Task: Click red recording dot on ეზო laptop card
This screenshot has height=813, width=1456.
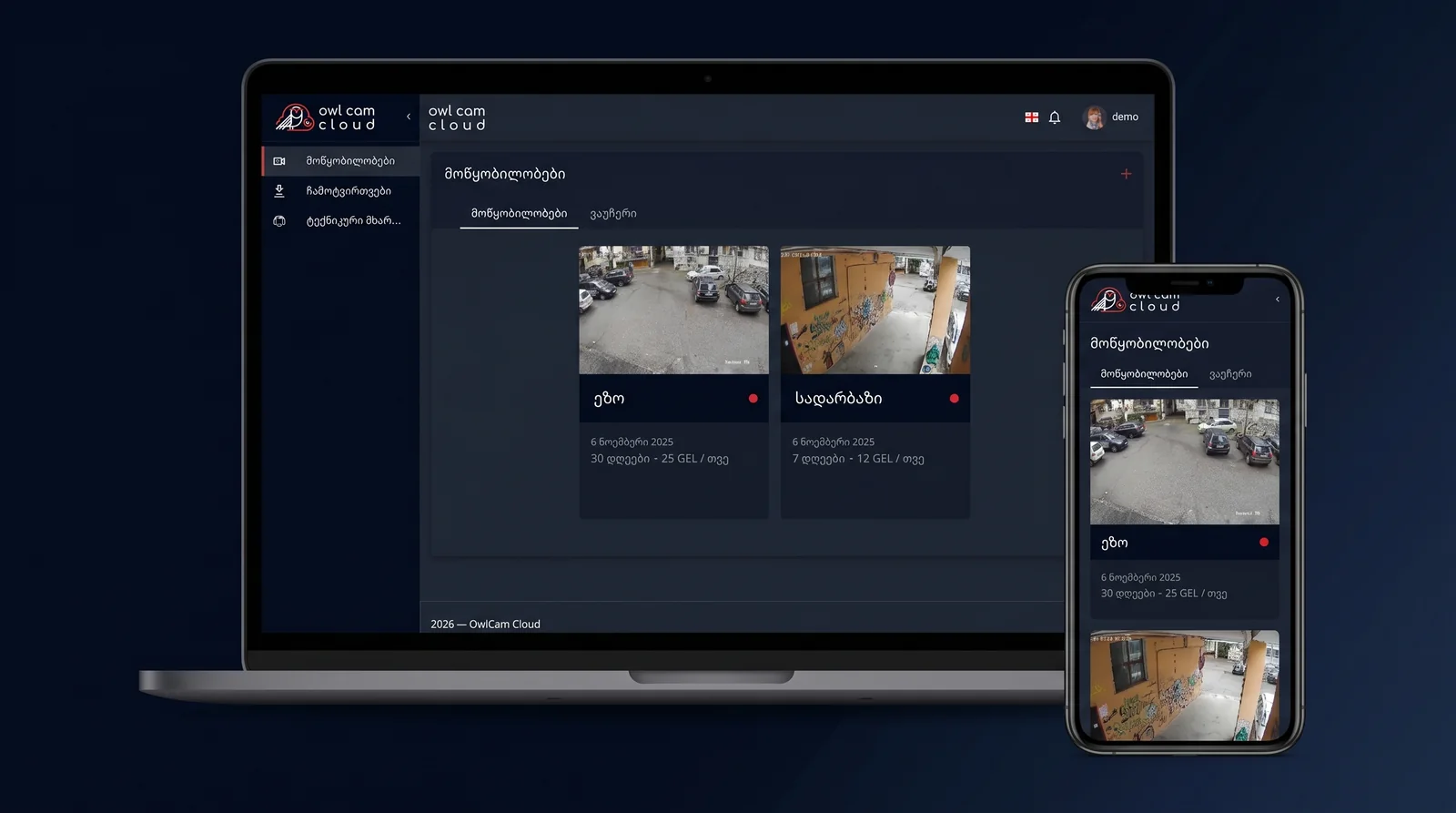Action: (x=753, y=399)
